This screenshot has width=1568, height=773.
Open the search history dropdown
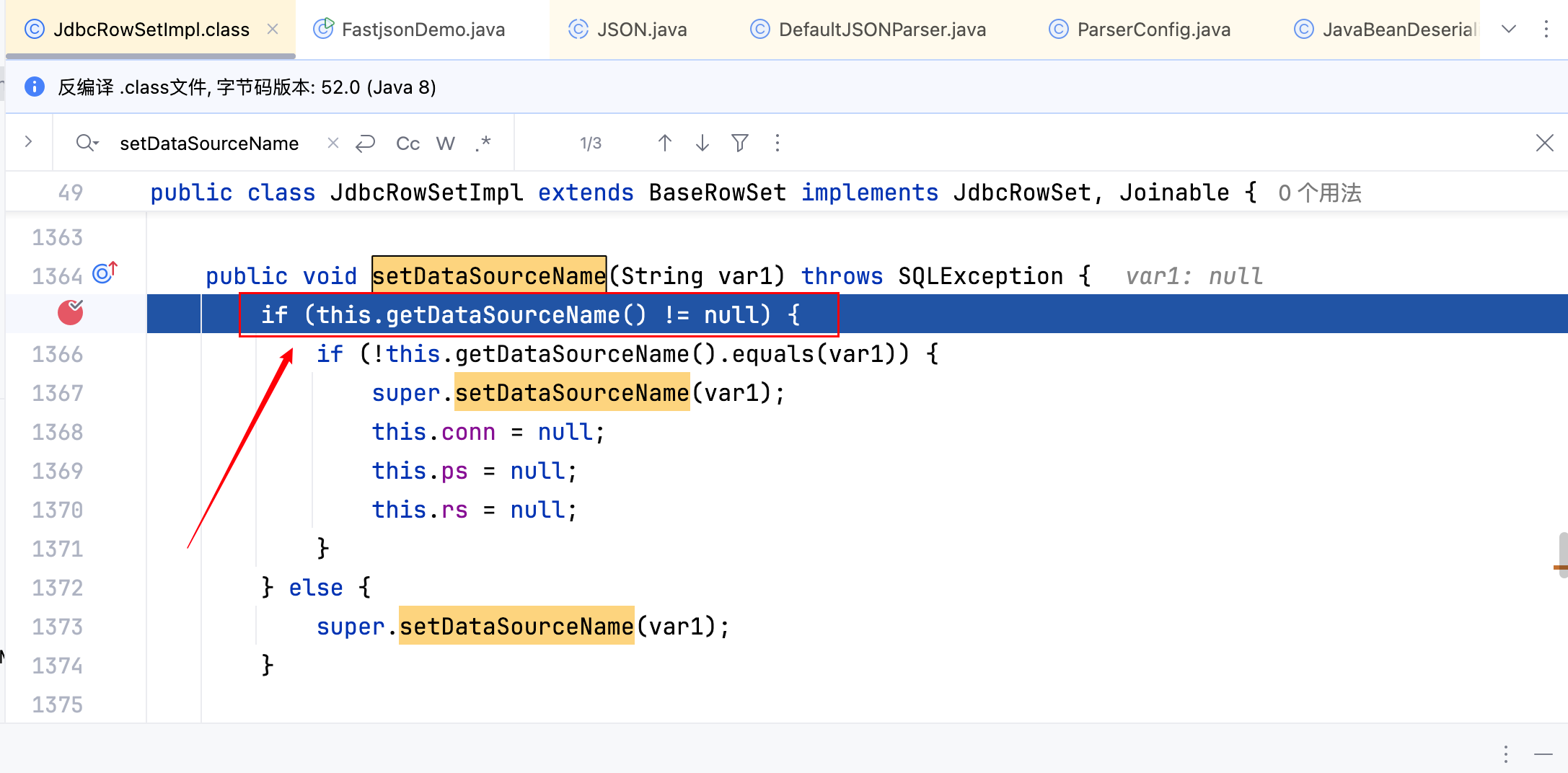coord(87,143)
